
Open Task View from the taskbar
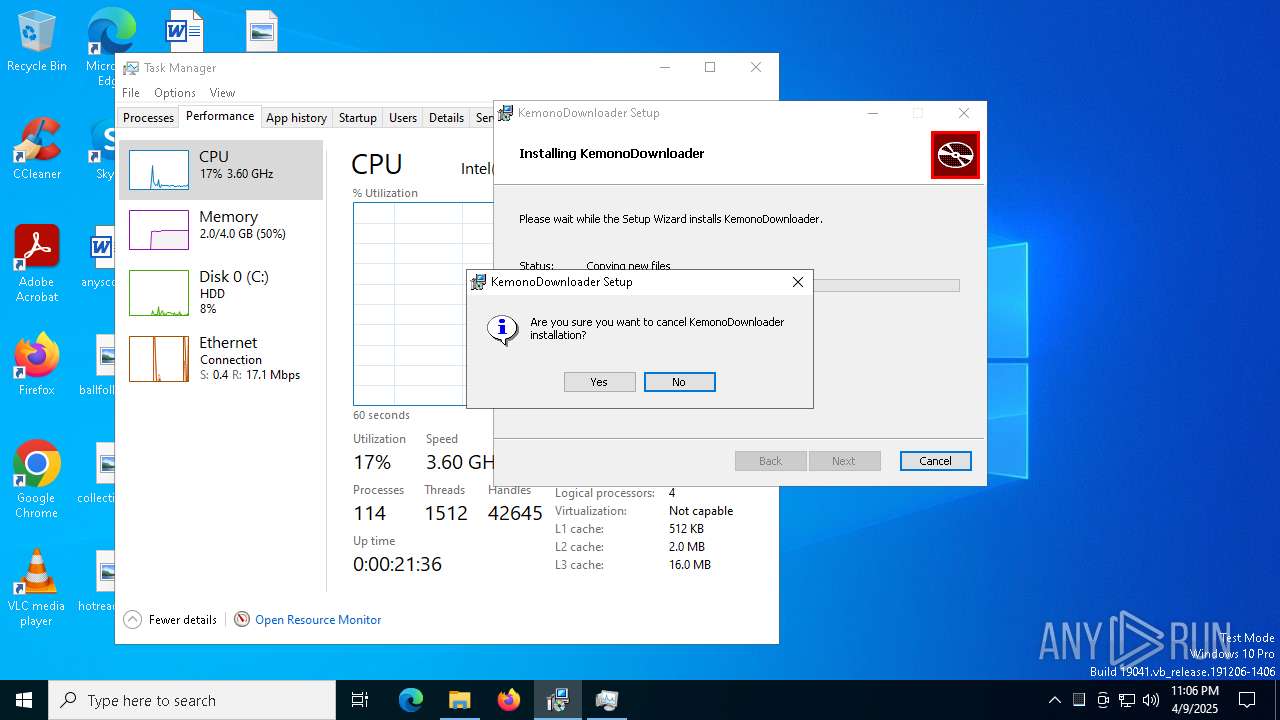[x=360, y=700]
